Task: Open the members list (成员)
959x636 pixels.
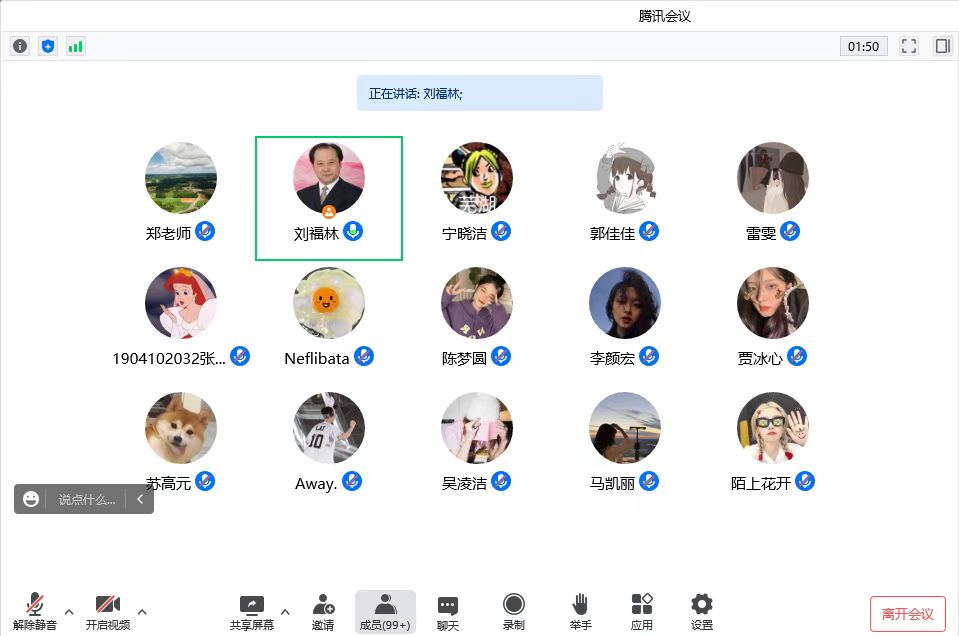Action: (385, 611)
